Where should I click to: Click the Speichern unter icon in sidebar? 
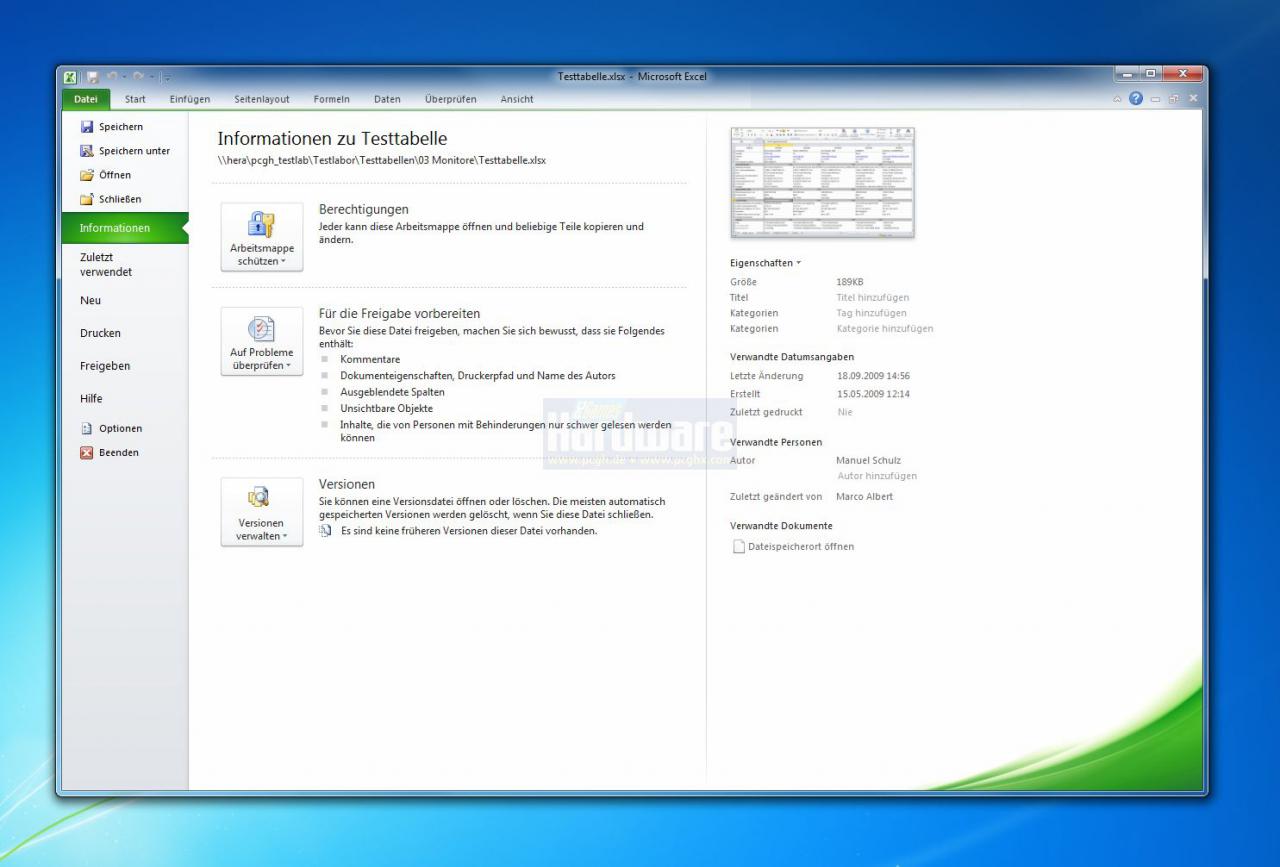(x=87, y=151)
